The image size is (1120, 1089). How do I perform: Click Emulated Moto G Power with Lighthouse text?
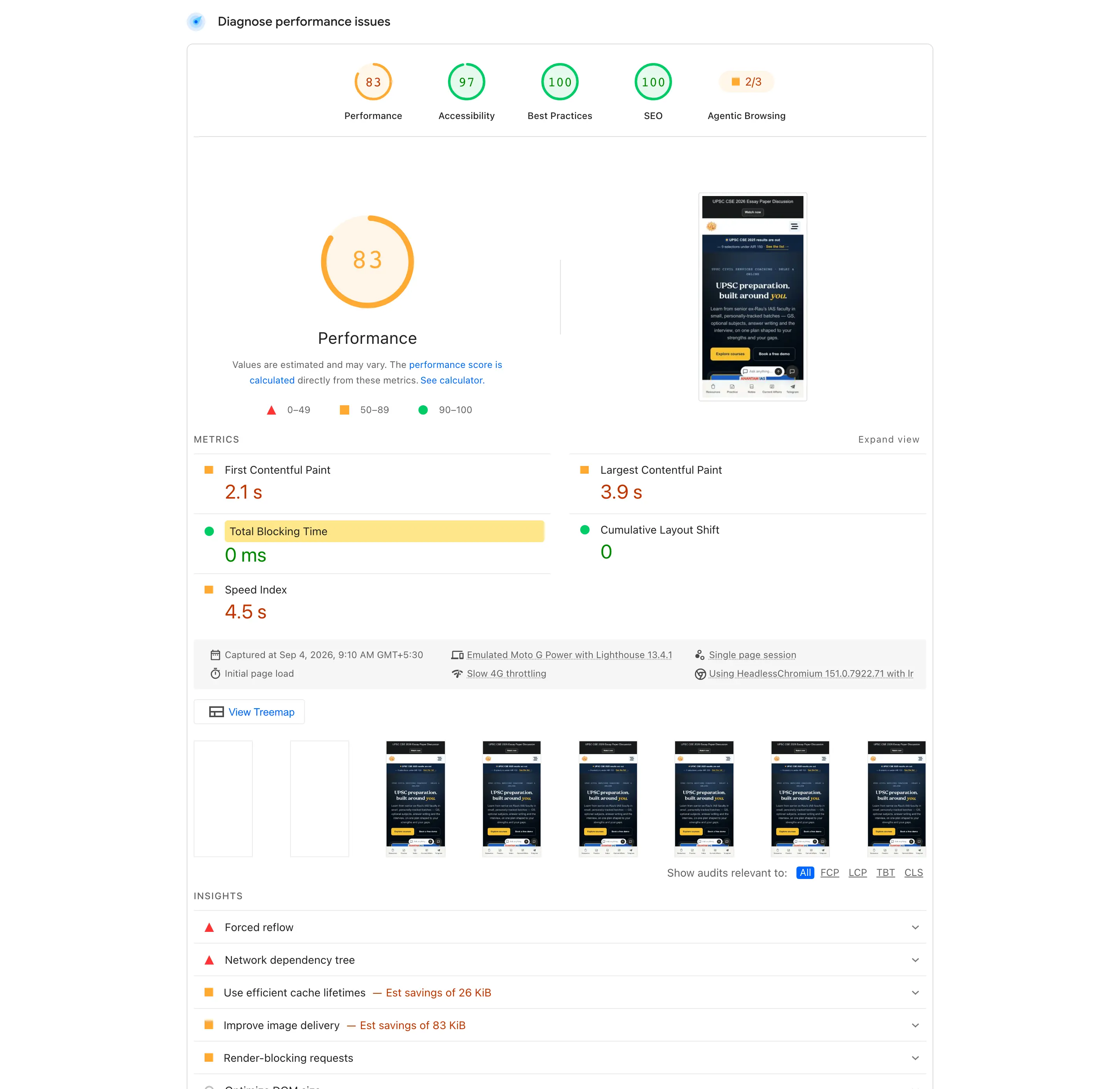coord(569,655)
